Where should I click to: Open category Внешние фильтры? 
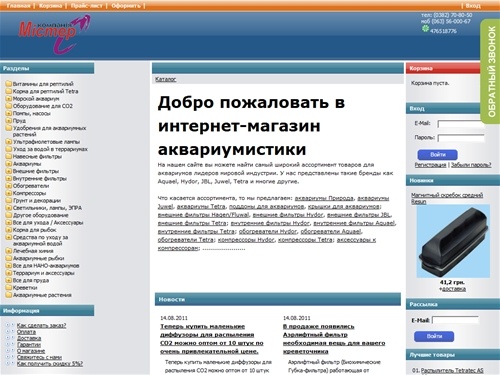(36, 171)
